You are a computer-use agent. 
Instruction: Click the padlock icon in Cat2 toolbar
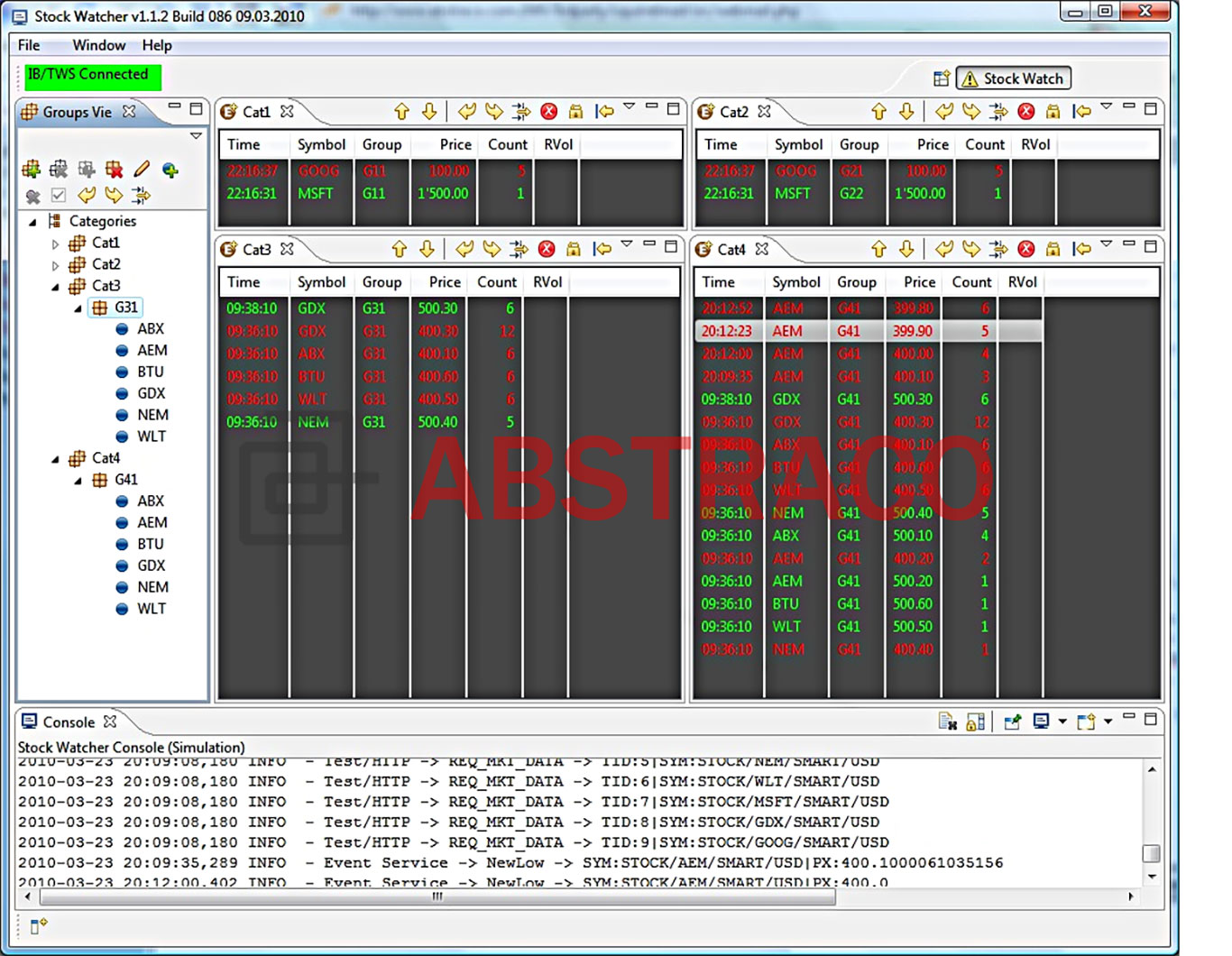(1053, 111)
